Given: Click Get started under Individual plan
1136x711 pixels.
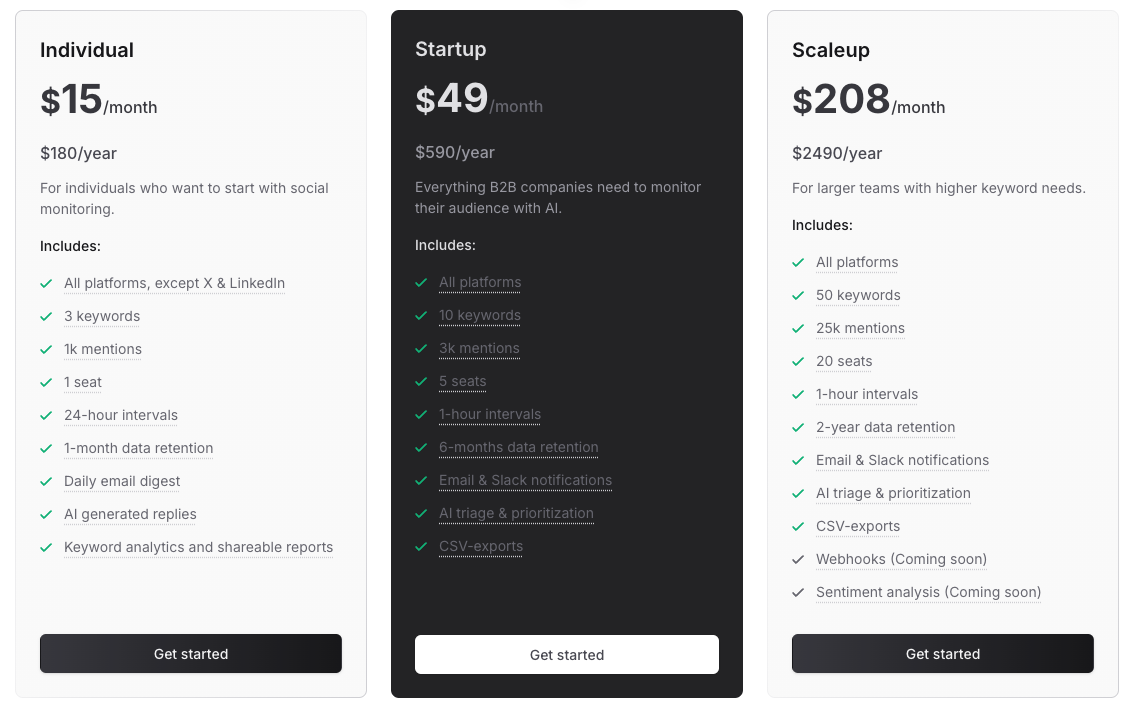Looking at the screenshot, I should coord(191,654).
